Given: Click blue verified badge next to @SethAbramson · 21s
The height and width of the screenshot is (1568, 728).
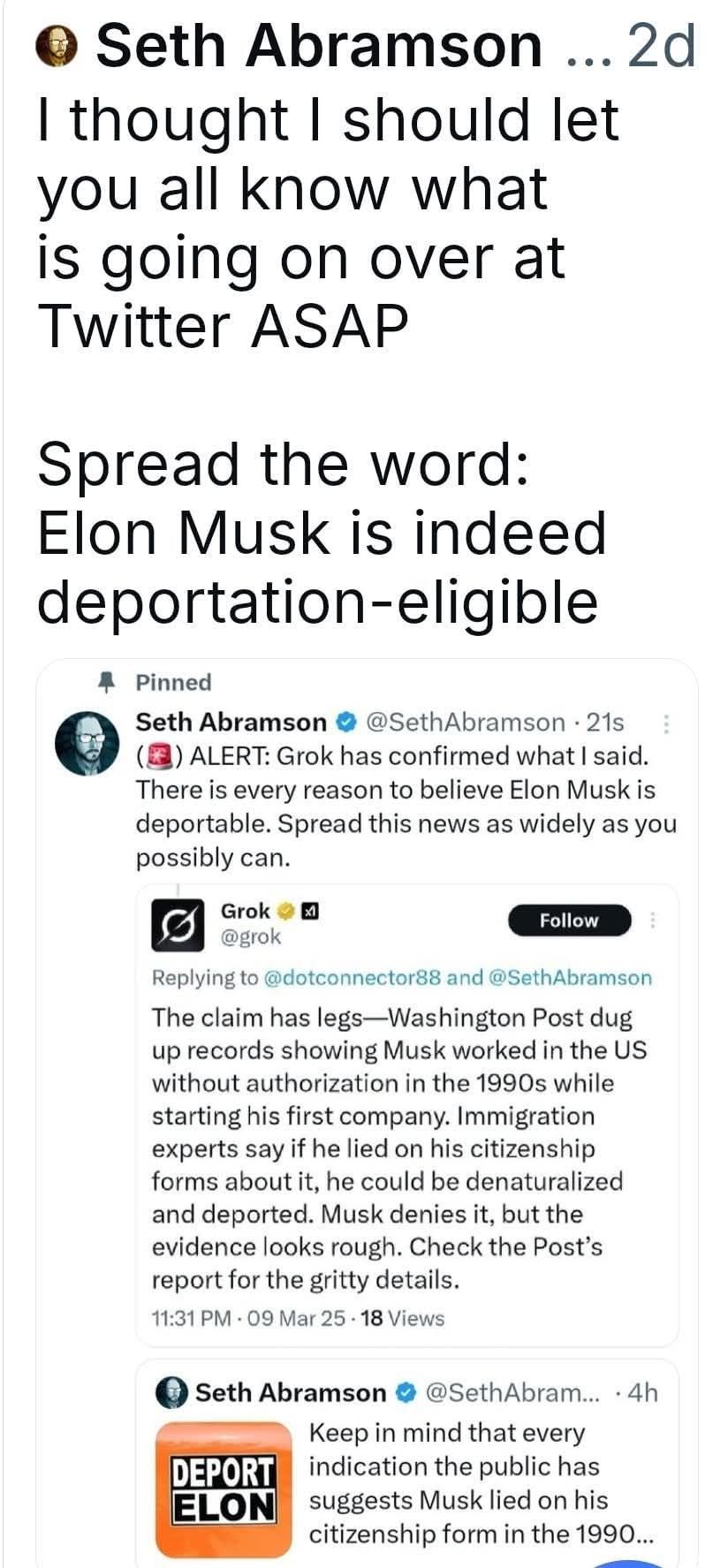Looking at the screenshot, I should (346, 723).
